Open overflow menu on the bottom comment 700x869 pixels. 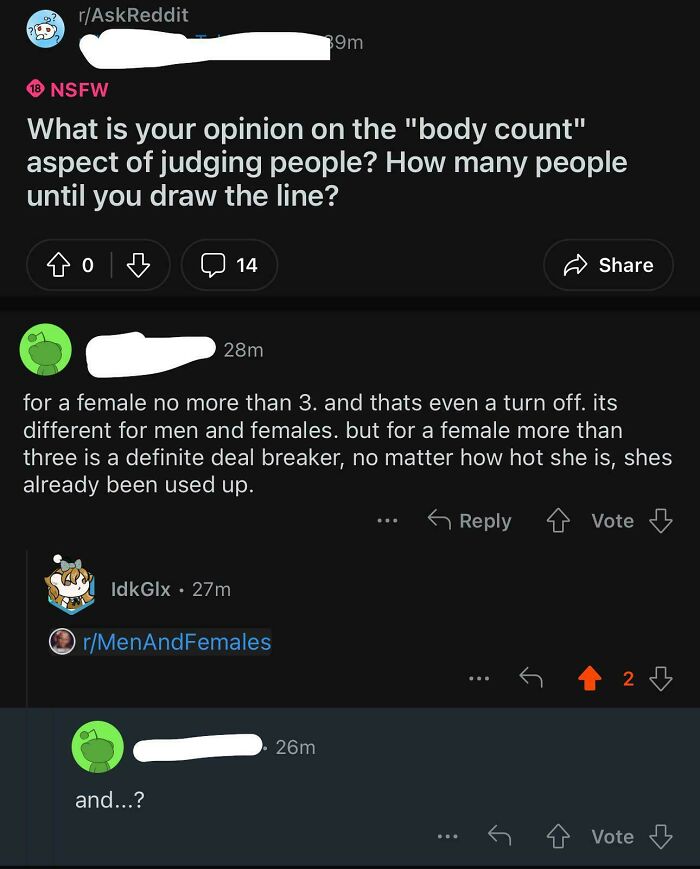[x=448, y=837]
